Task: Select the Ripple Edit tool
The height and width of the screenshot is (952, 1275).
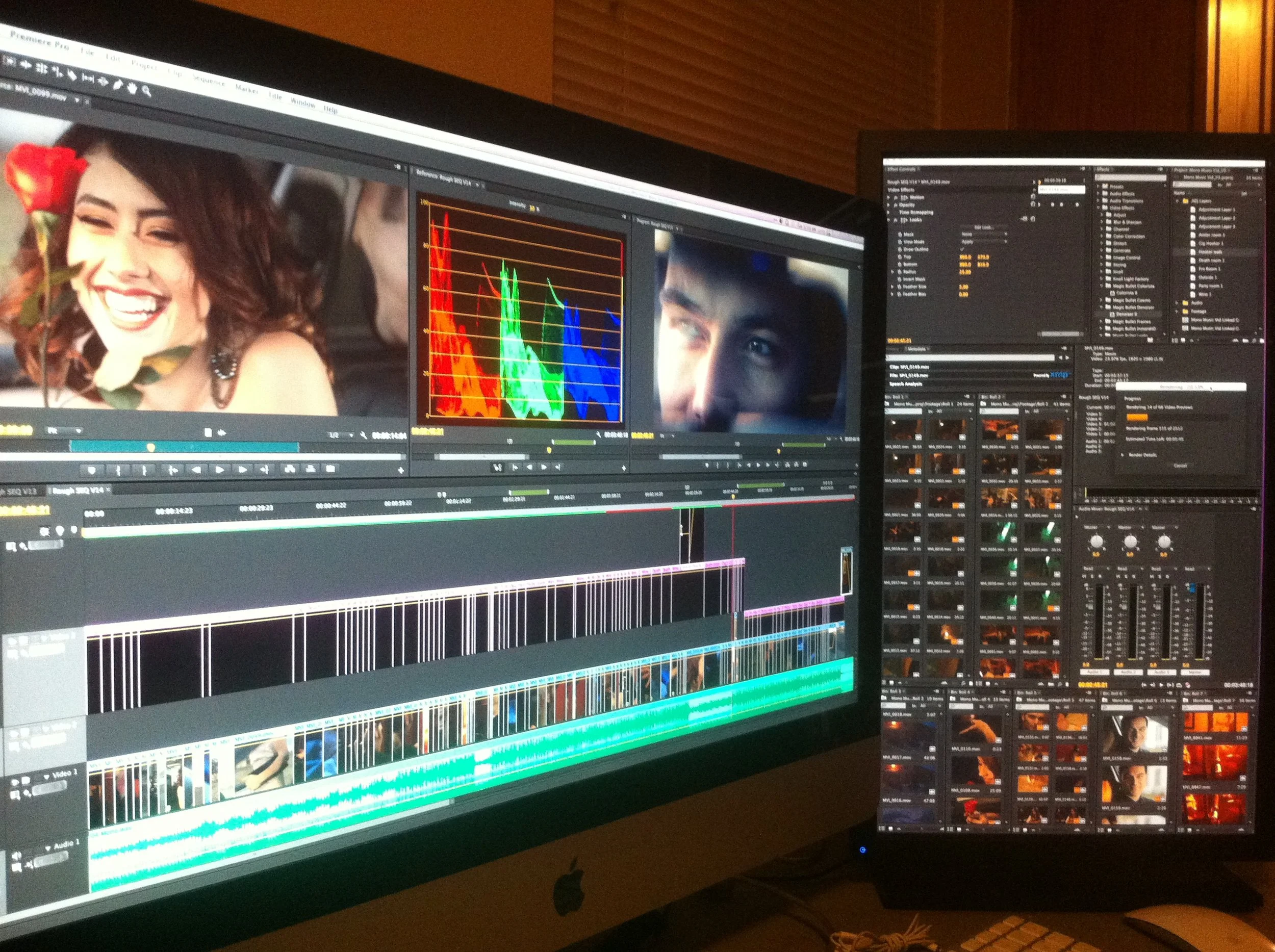Action: click(x=26, y=65)
